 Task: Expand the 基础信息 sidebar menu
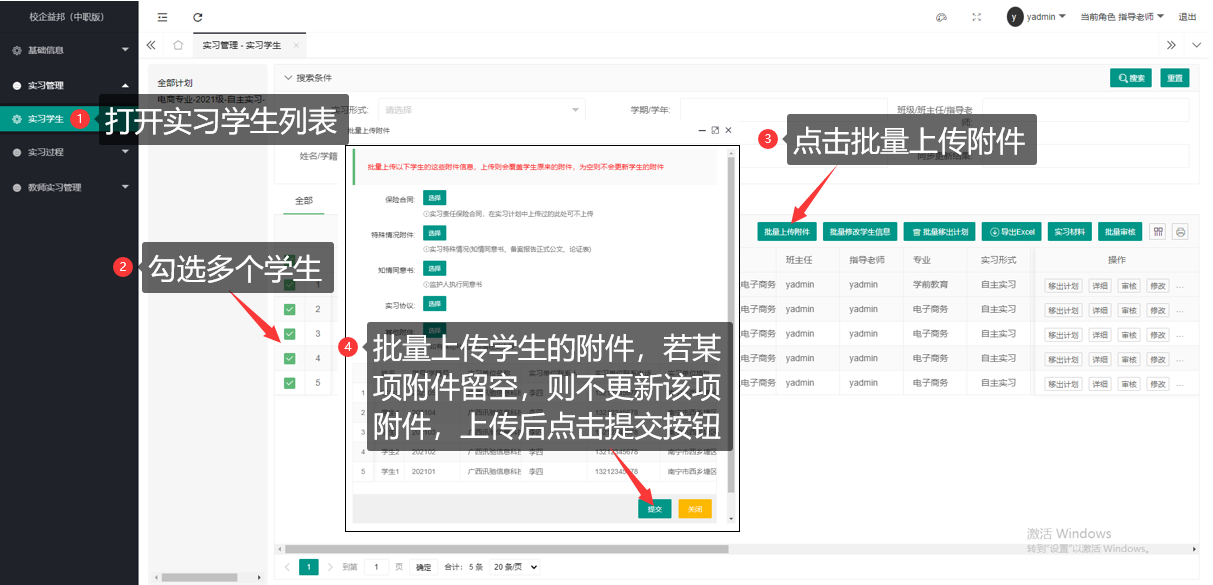68,50
